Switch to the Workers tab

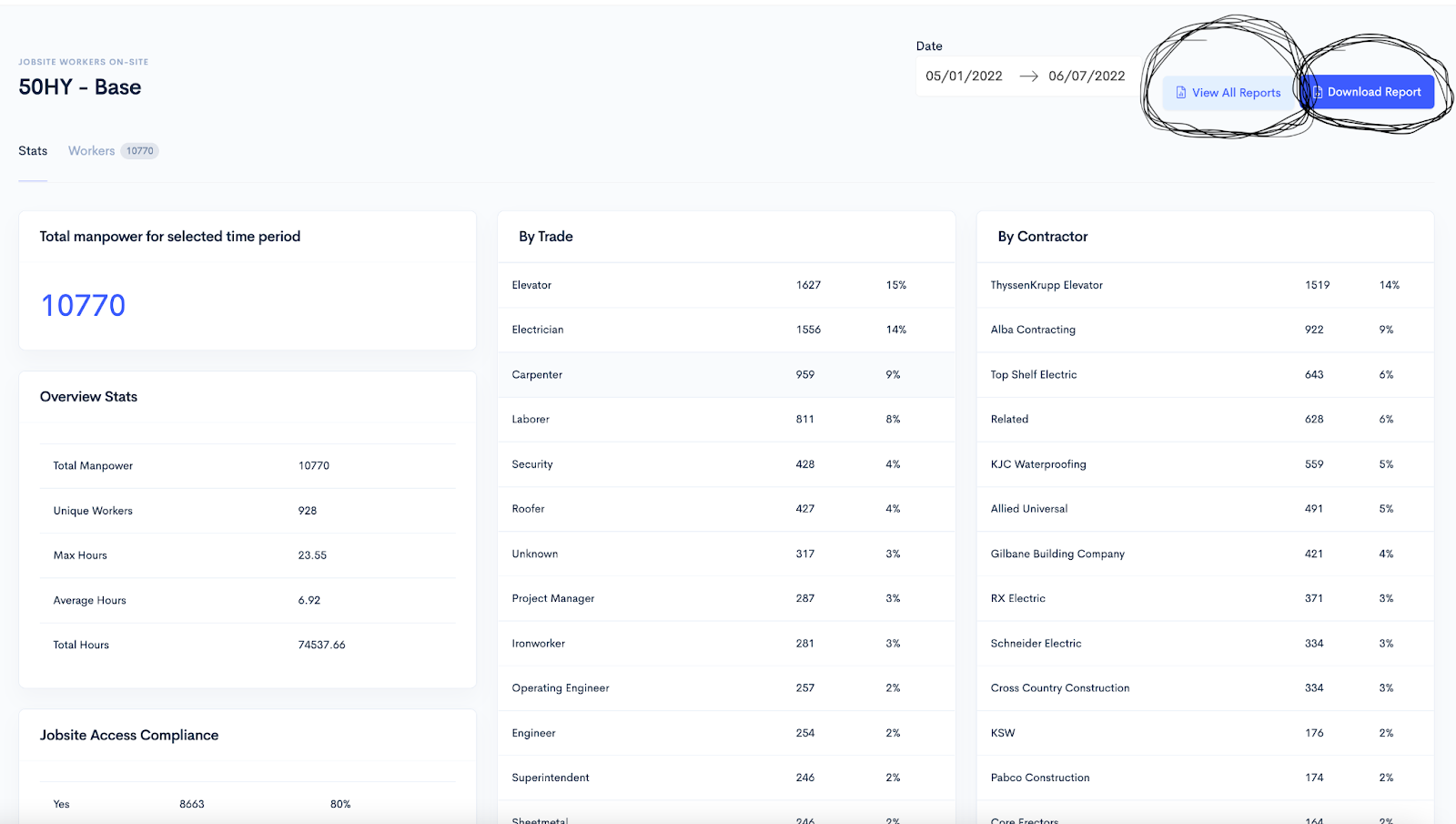[91, 150]
